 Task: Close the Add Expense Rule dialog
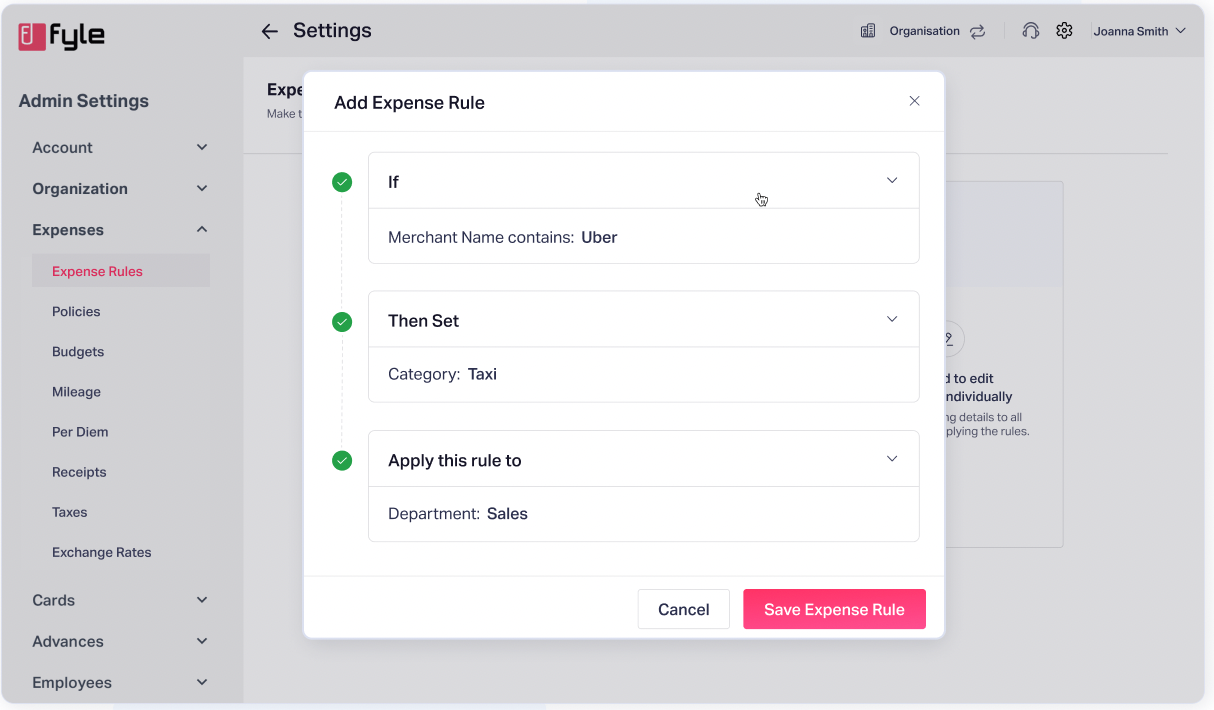(914, 101)
